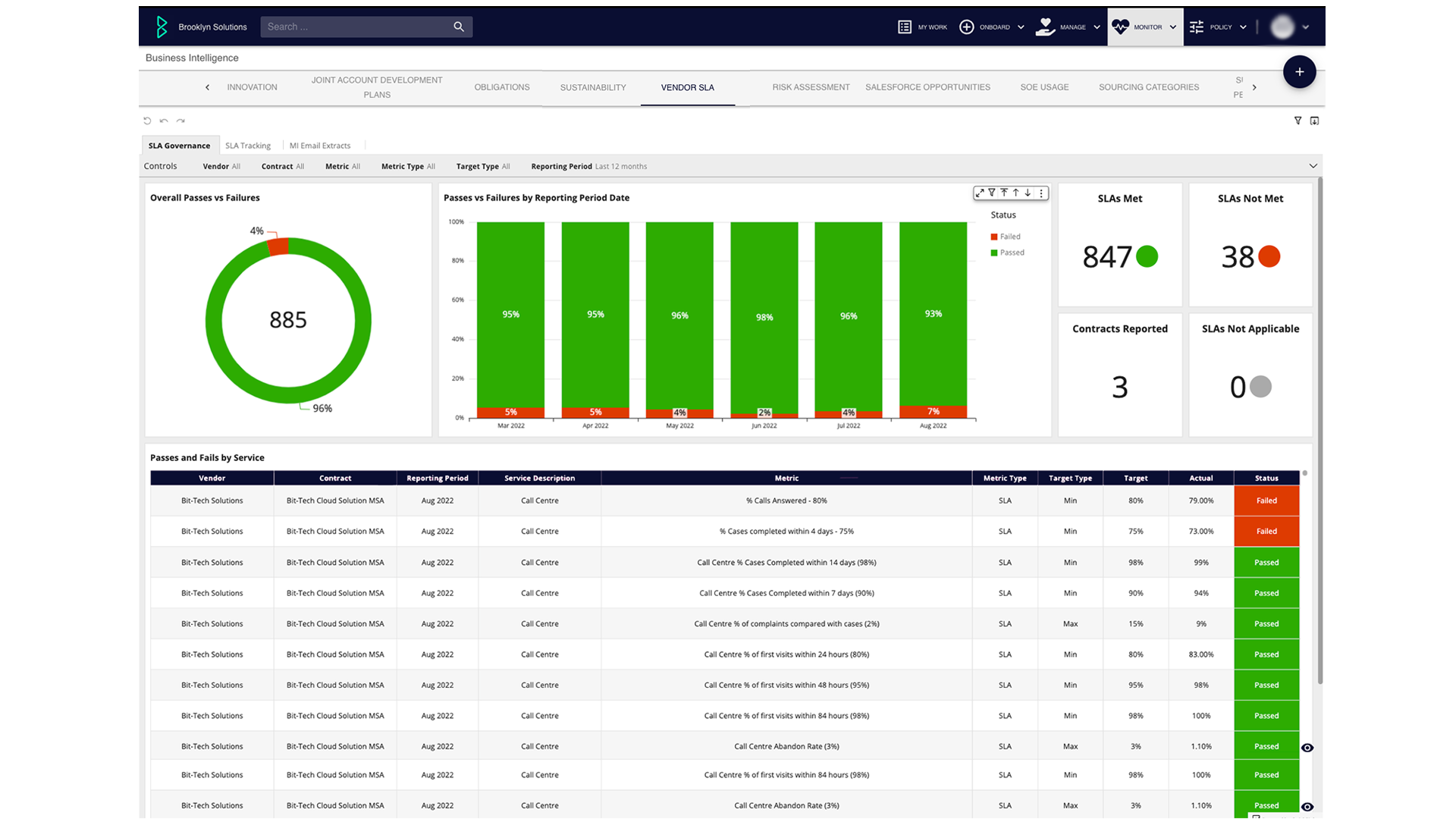The image size is (1456, 819).
Task: Click the search input field
Action: 364,26
